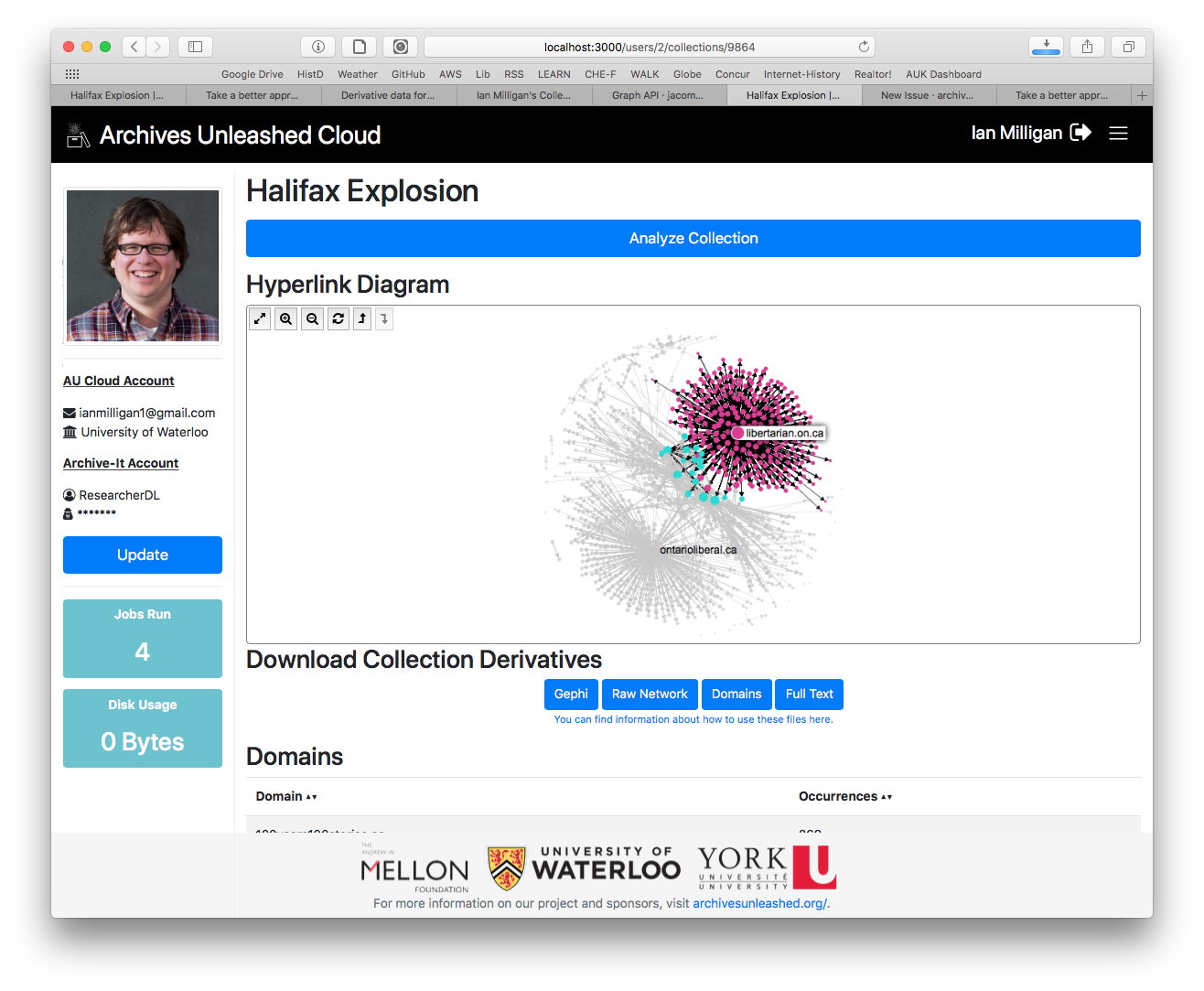This screenshot has width=1204, height=991.
Task: Click the 'Archive-It Account' heading
Action: [121, 463]
